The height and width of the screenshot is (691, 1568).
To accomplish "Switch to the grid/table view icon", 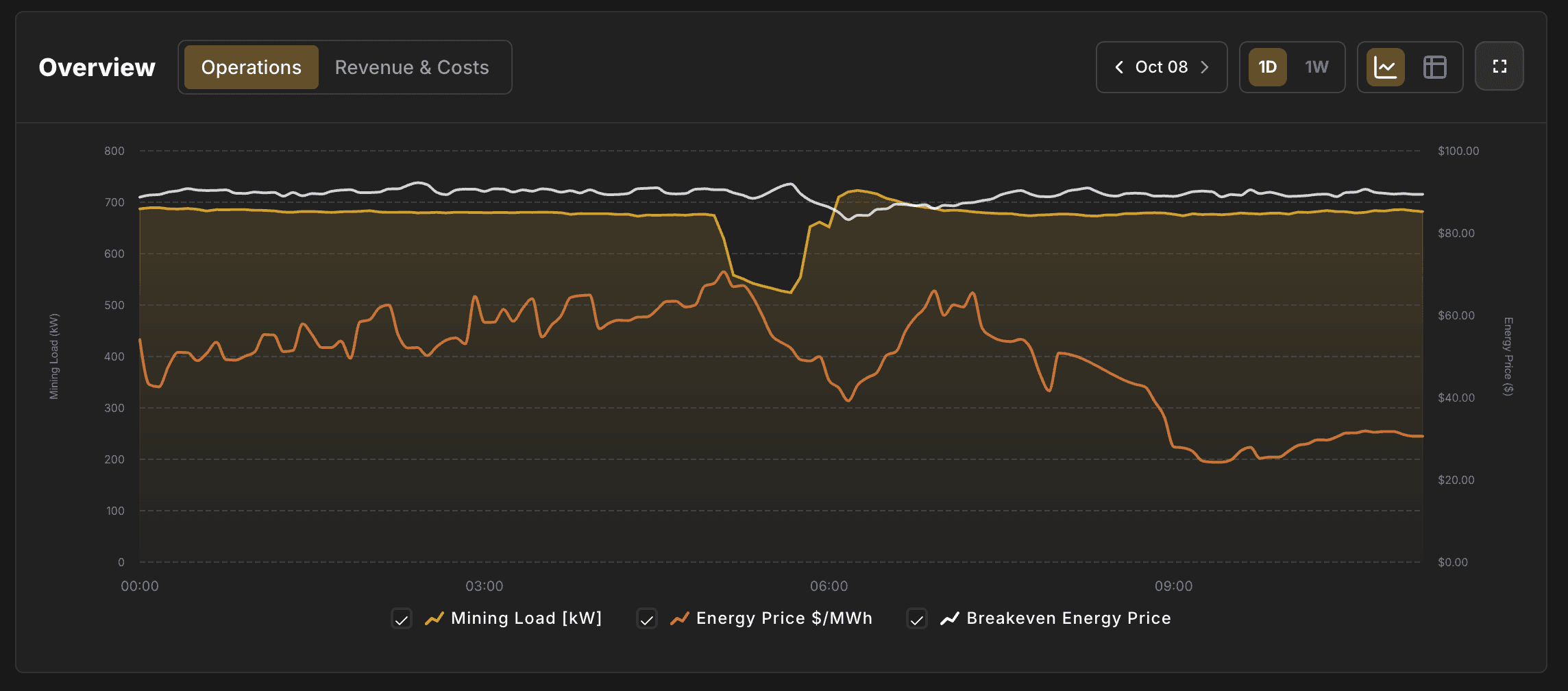I will click(x=1435, y=66).
